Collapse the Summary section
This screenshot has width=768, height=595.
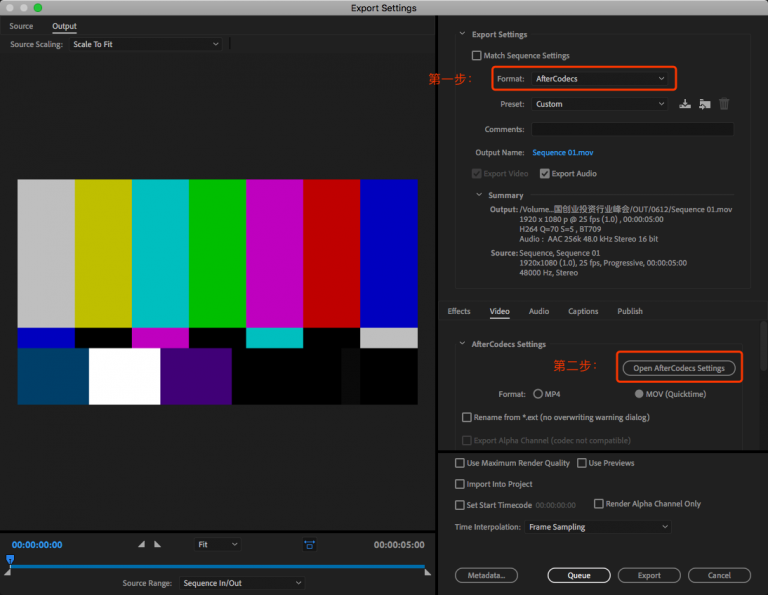tap(479, 195)
